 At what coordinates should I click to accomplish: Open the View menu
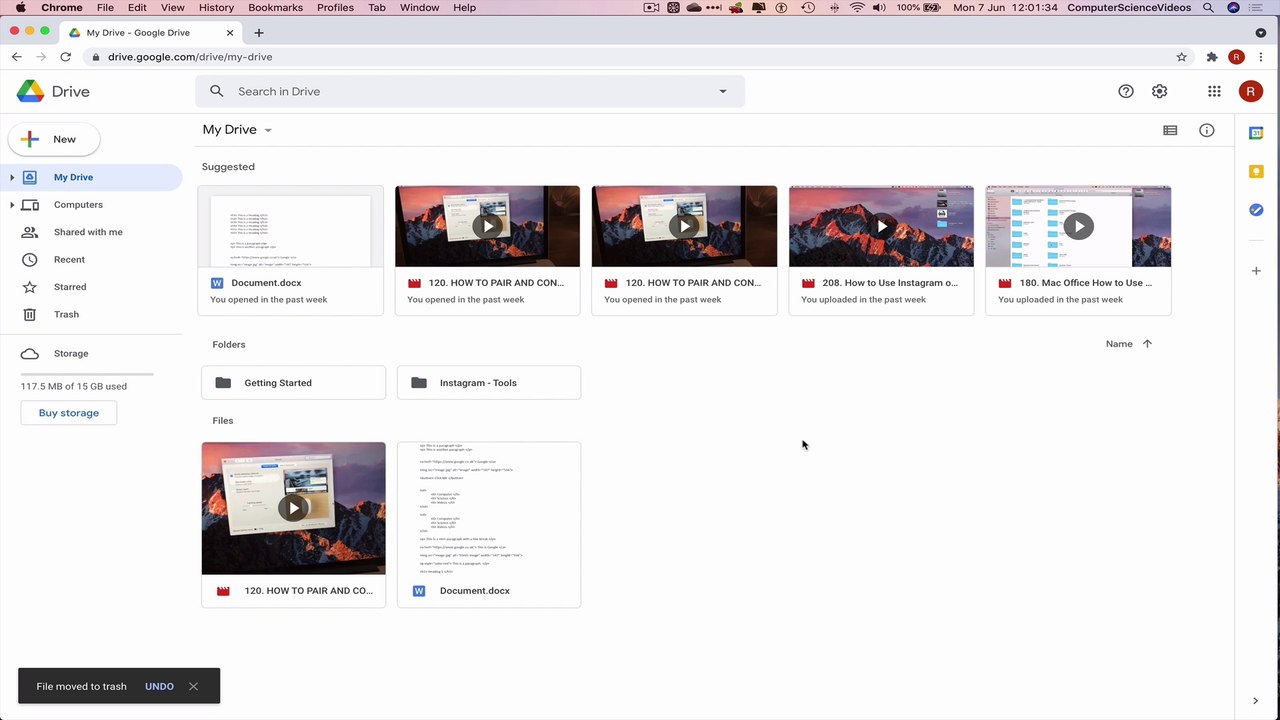tap(173, 7)
